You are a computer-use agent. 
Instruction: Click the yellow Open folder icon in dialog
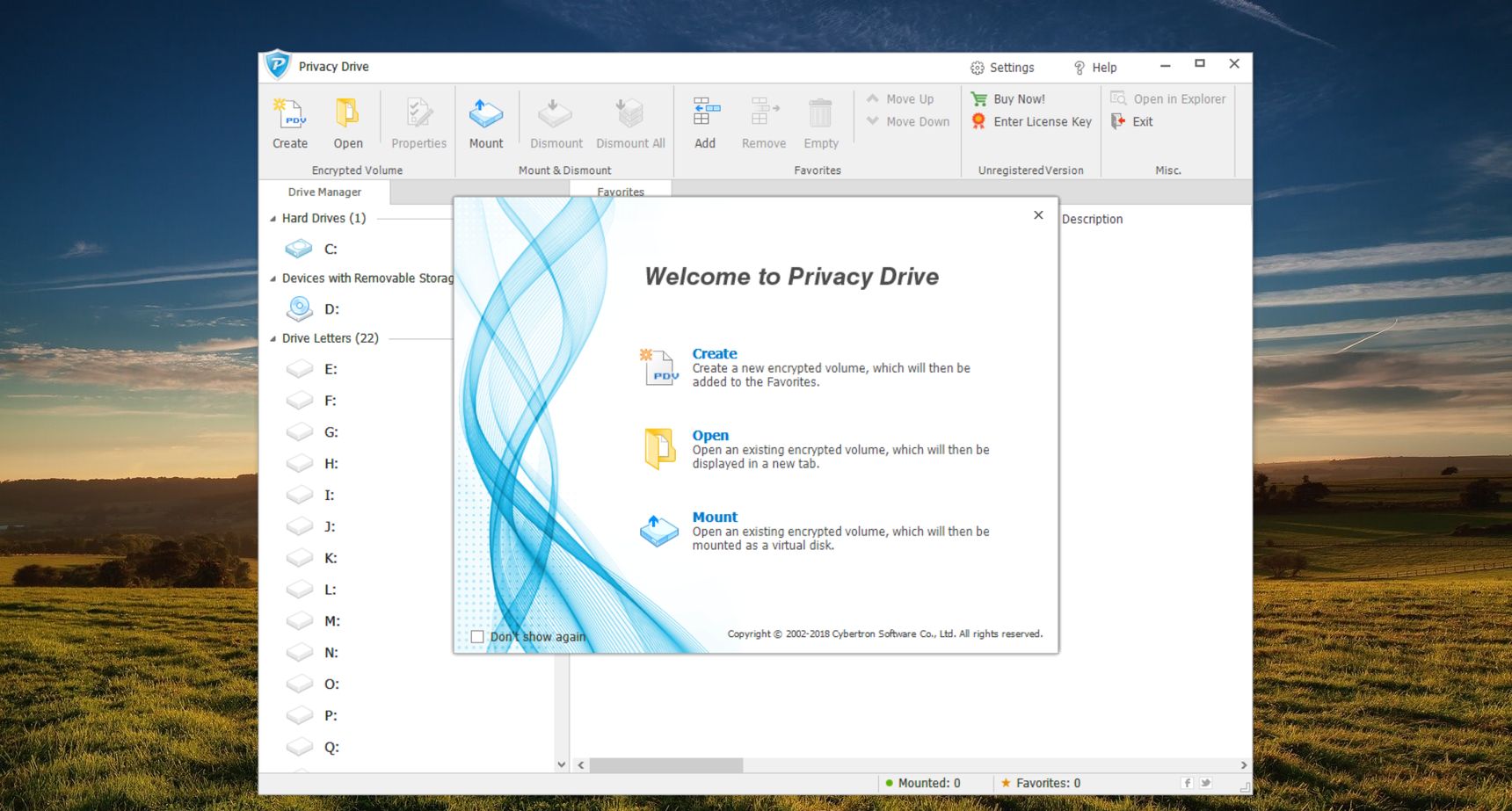[659, 449]
